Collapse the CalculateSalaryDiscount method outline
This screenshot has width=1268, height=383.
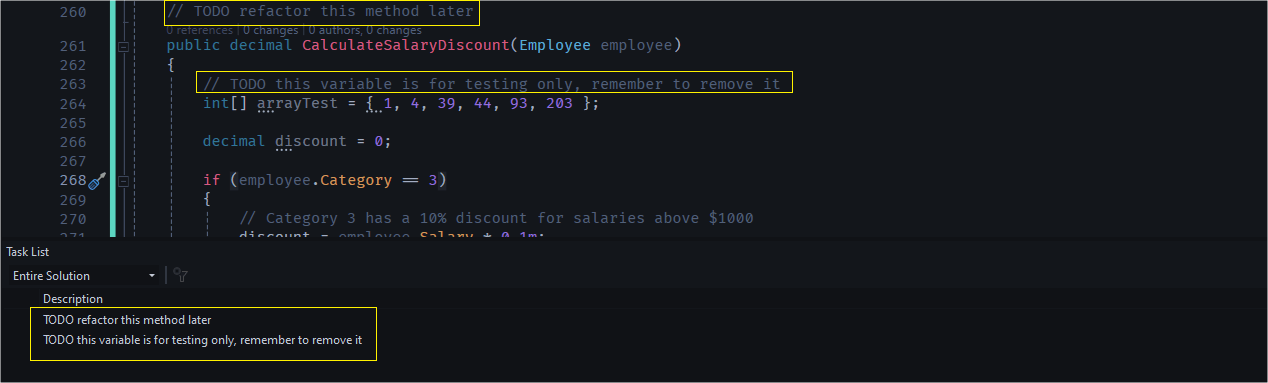(x=123, y=46)
